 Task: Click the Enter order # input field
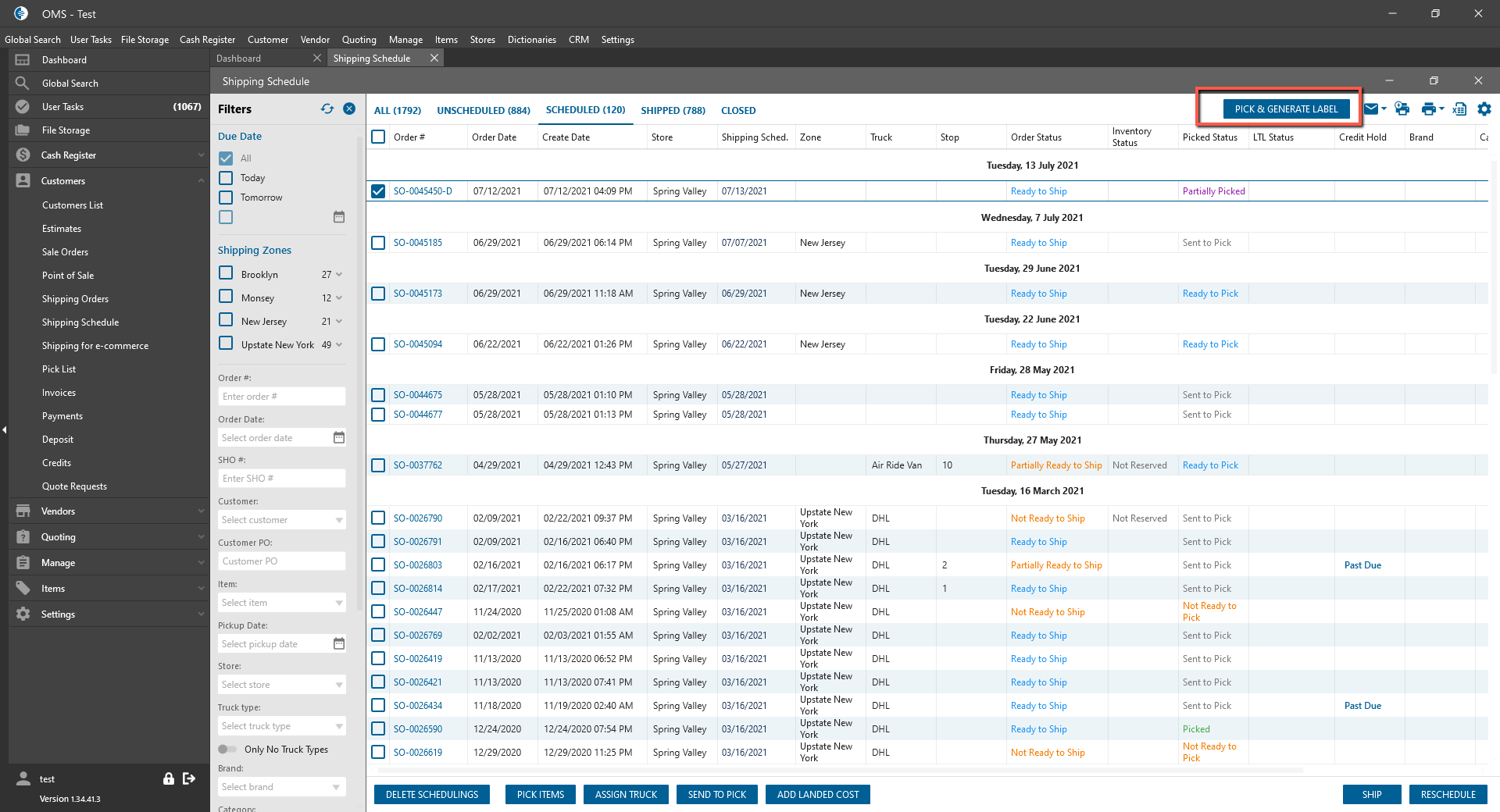281,397
